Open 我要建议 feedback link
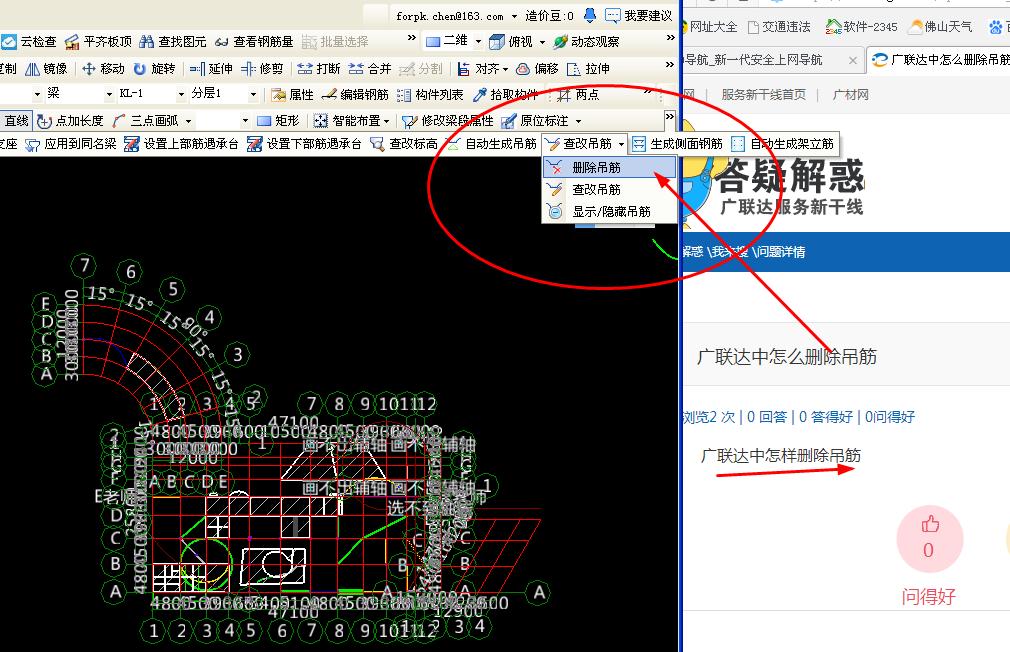The width and height of the screenshot is (1010, 652). point(638,15)
